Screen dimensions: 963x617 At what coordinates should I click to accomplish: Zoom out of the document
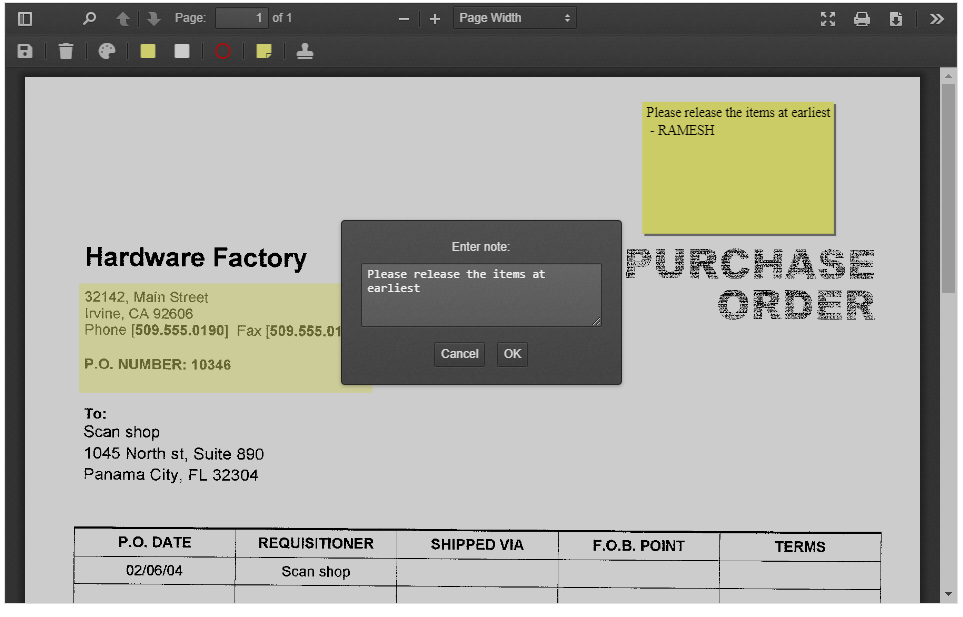(403, 18)
